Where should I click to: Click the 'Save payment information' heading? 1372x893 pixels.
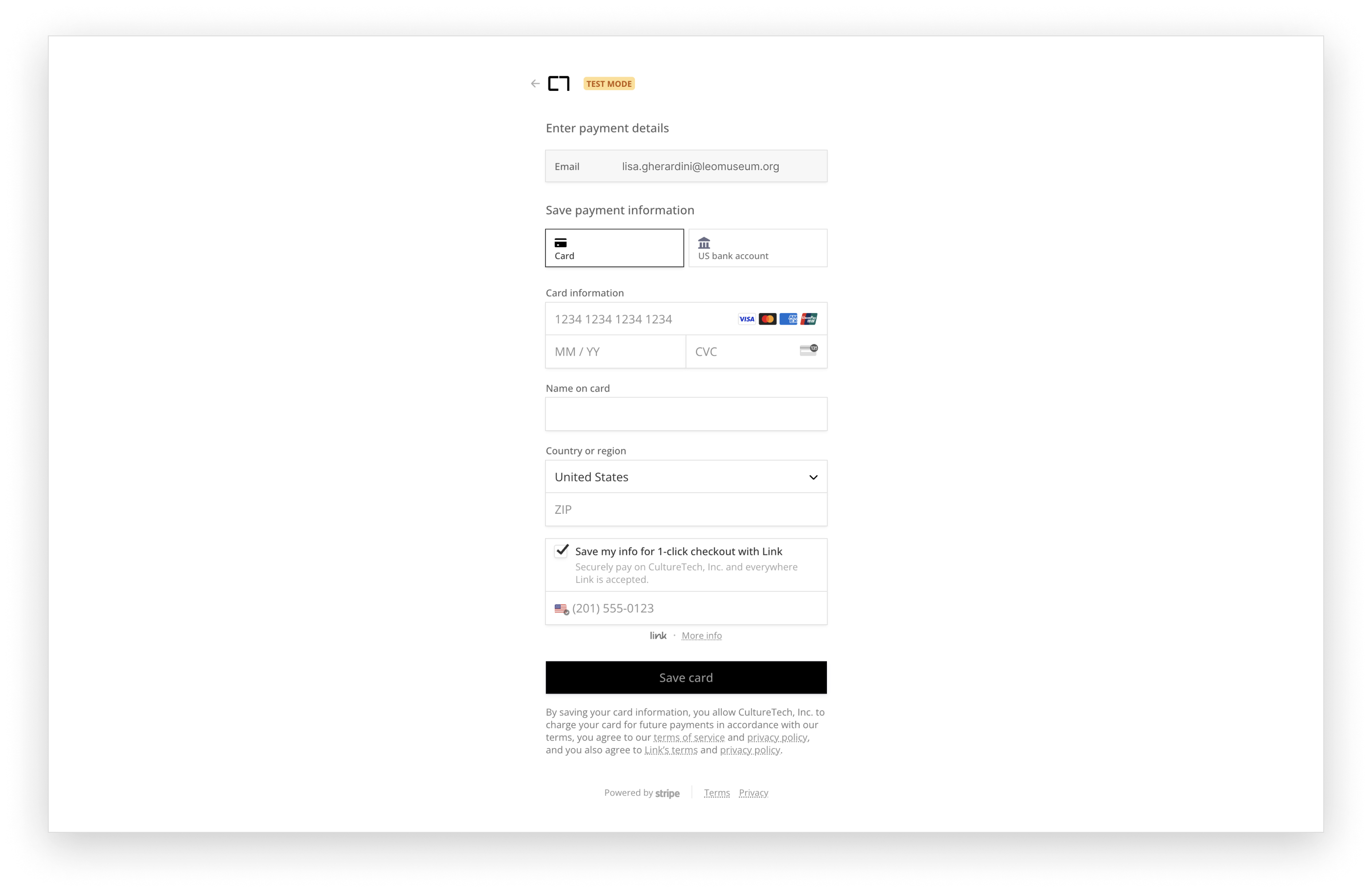(620, 210)
